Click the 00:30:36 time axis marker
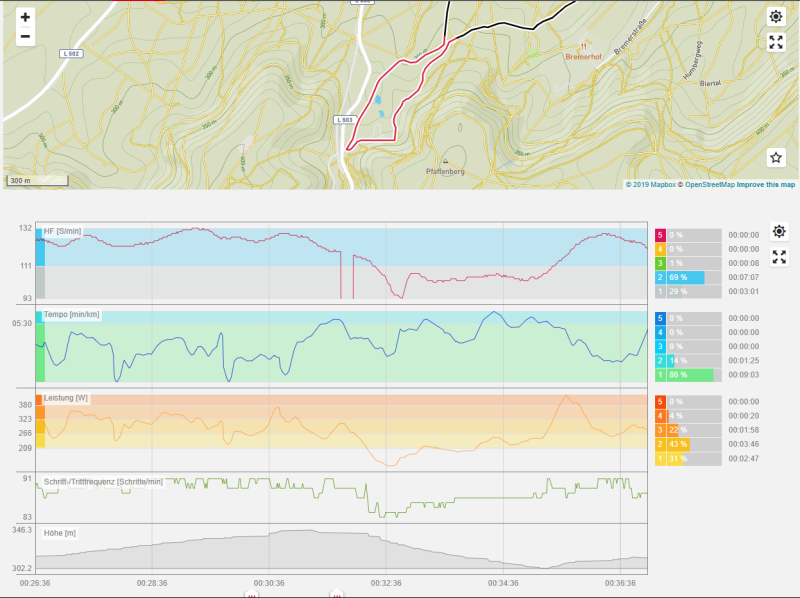Image resolution: width=800 pixels, height=598 pixels. click(269, 583)
